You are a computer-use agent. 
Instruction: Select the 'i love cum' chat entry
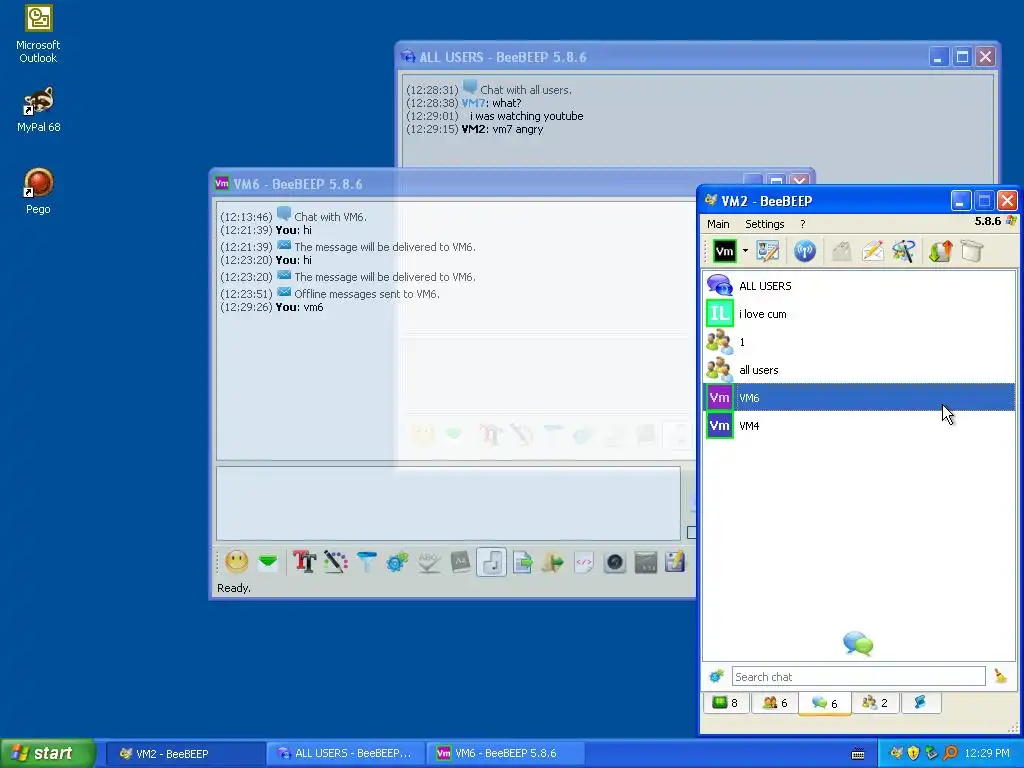tap(859, 314)
